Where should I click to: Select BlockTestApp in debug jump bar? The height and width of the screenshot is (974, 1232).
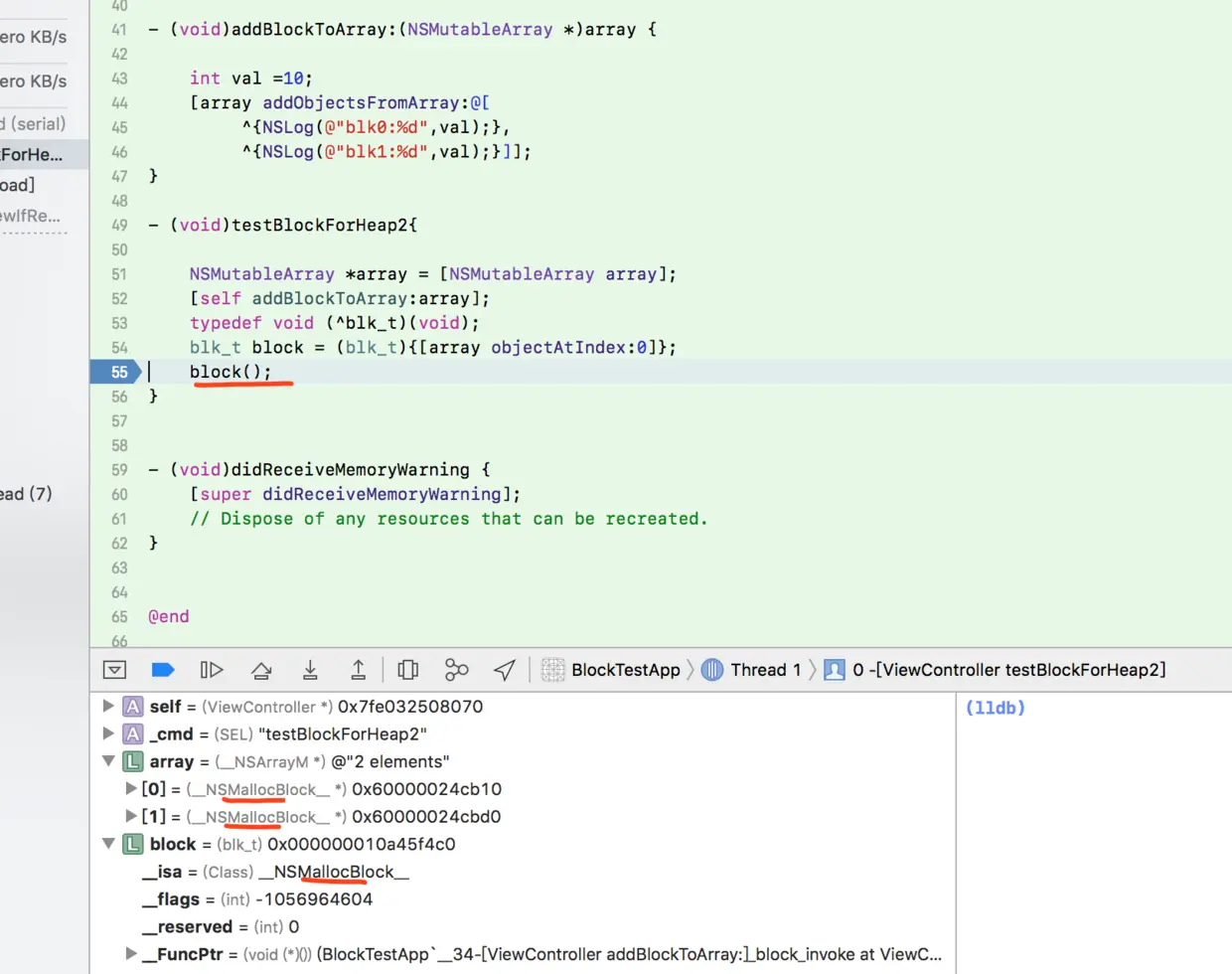click(x=611, y=670)
